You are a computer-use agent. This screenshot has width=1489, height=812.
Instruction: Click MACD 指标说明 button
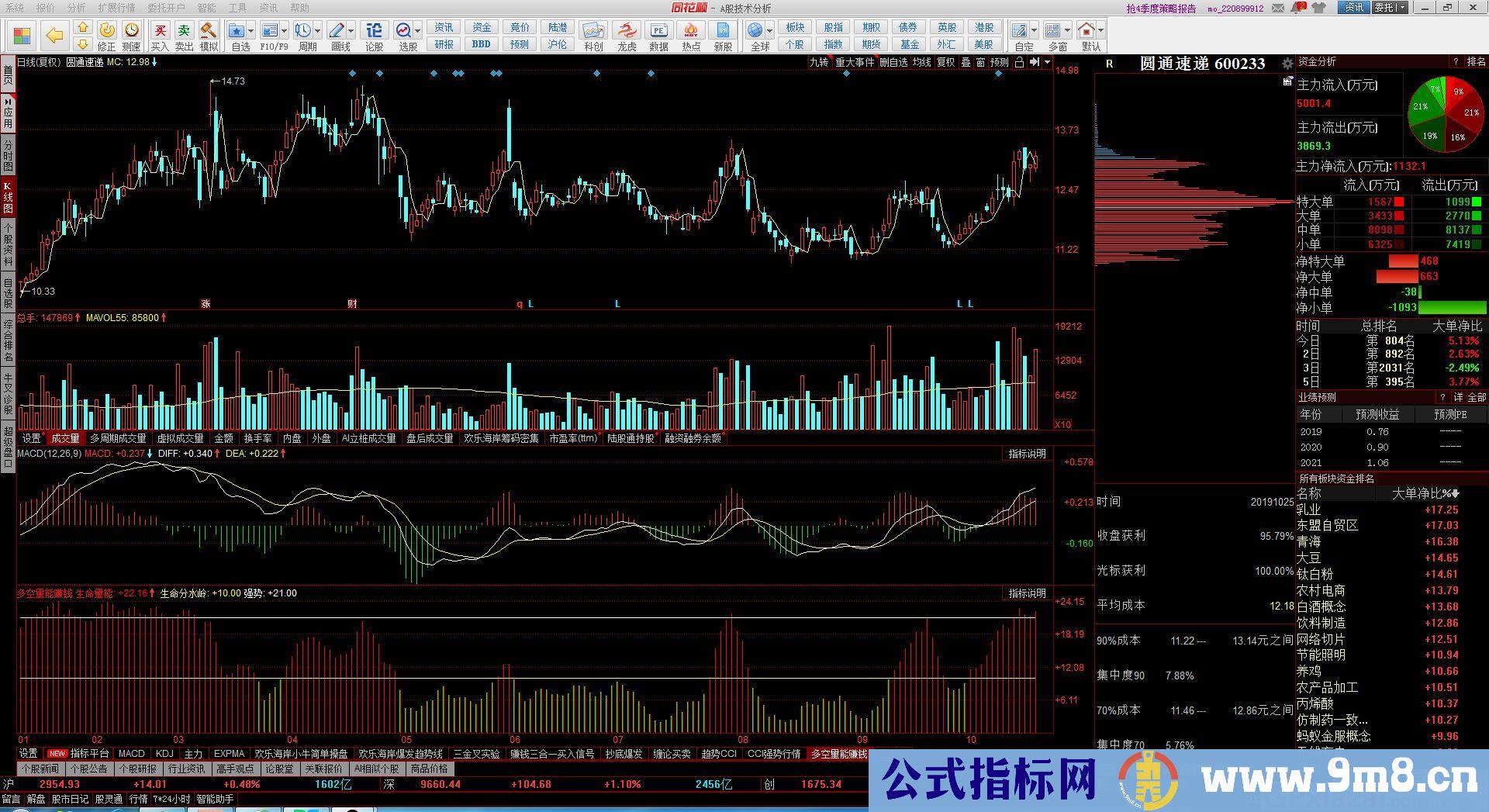[x=1027, y=454]
